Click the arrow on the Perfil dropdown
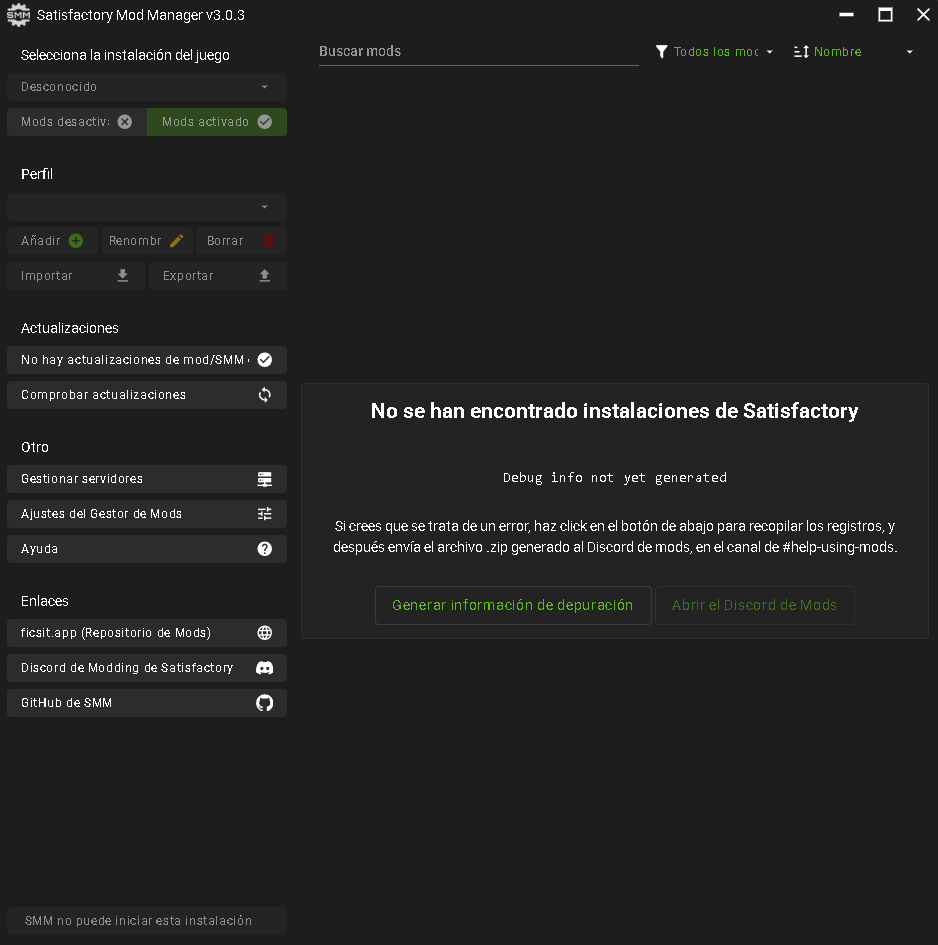The width and height of the screenshot is (938, 945). coord(265,207)
